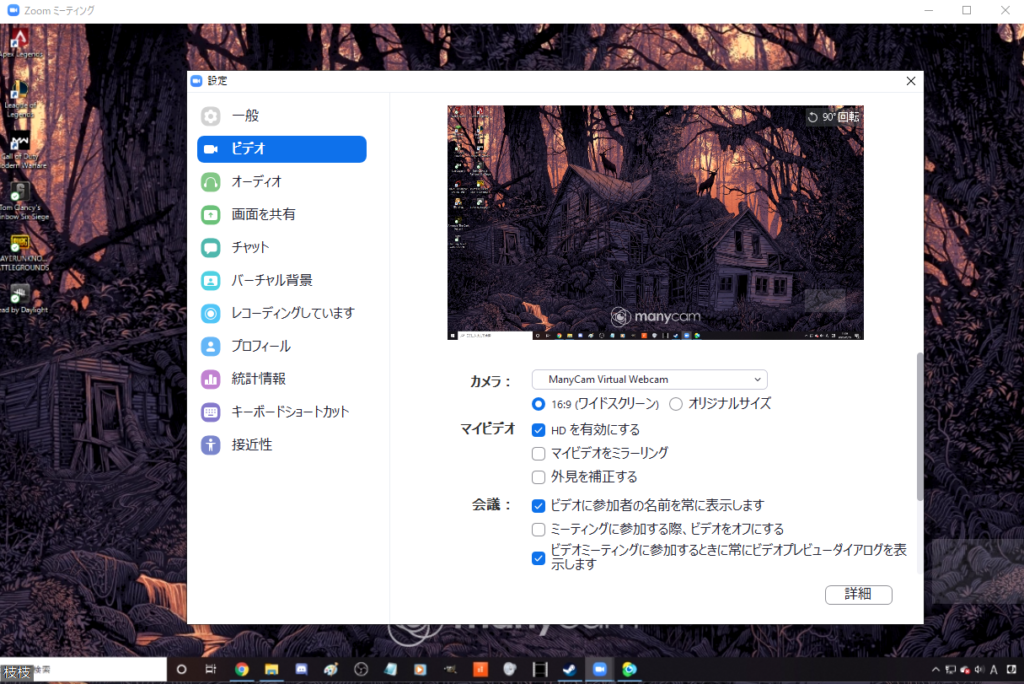
Task: Enable マイビデオをミラーリング checkbox
Action: [x=538, y=453]
